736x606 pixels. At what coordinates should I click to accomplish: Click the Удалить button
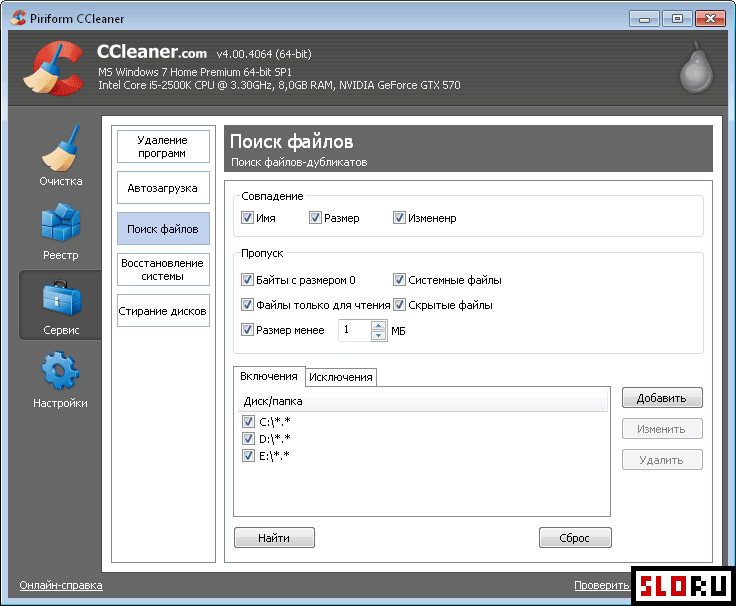click(662, 460)
